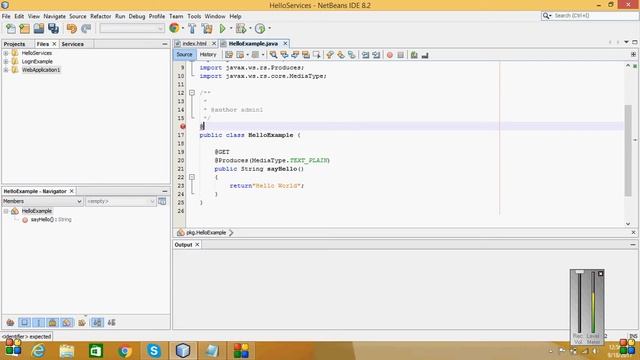Click the Uncomment icon in editor toolbar

coord(425,55)
